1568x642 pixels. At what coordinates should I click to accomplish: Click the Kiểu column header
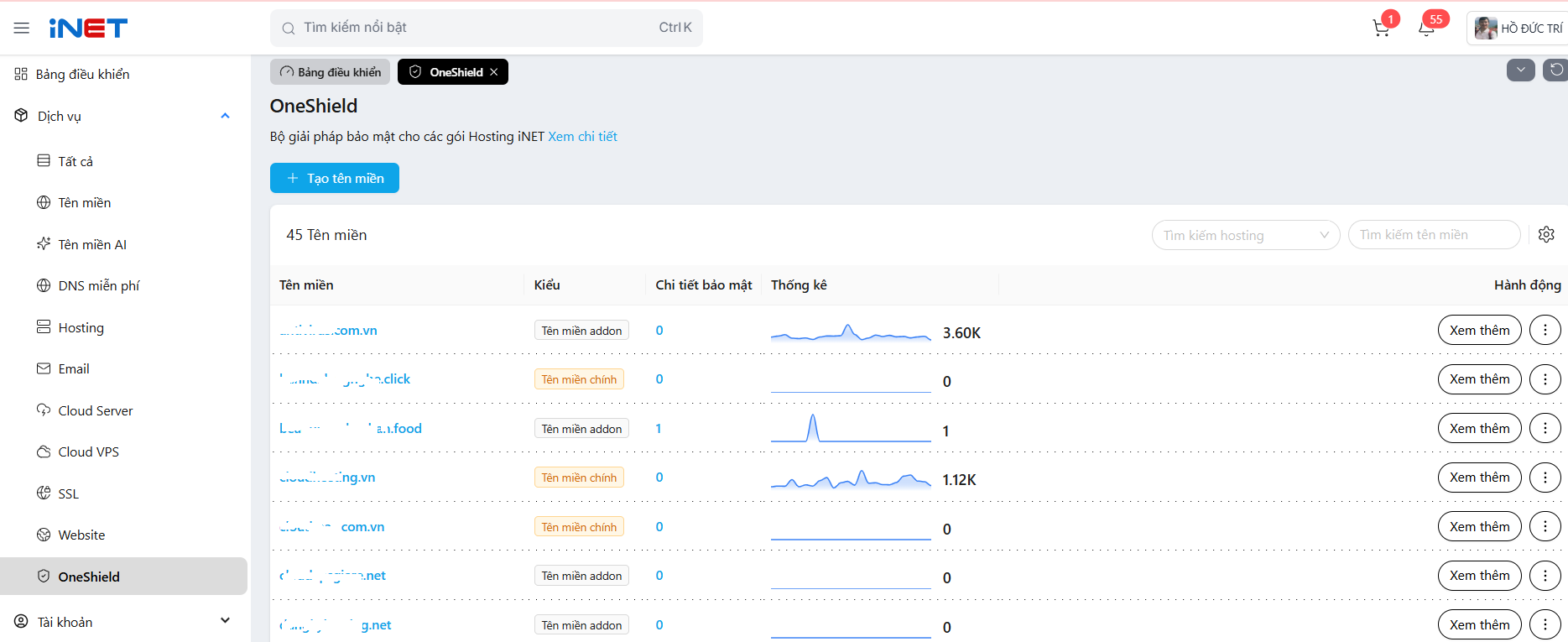tap(547, 285)
